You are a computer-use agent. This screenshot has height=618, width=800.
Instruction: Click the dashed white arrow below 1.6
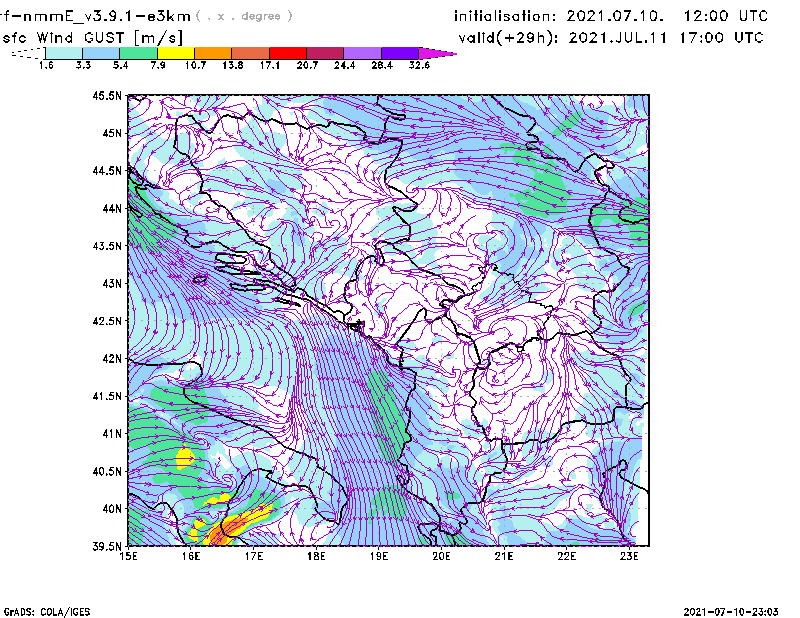coord(28,53)
